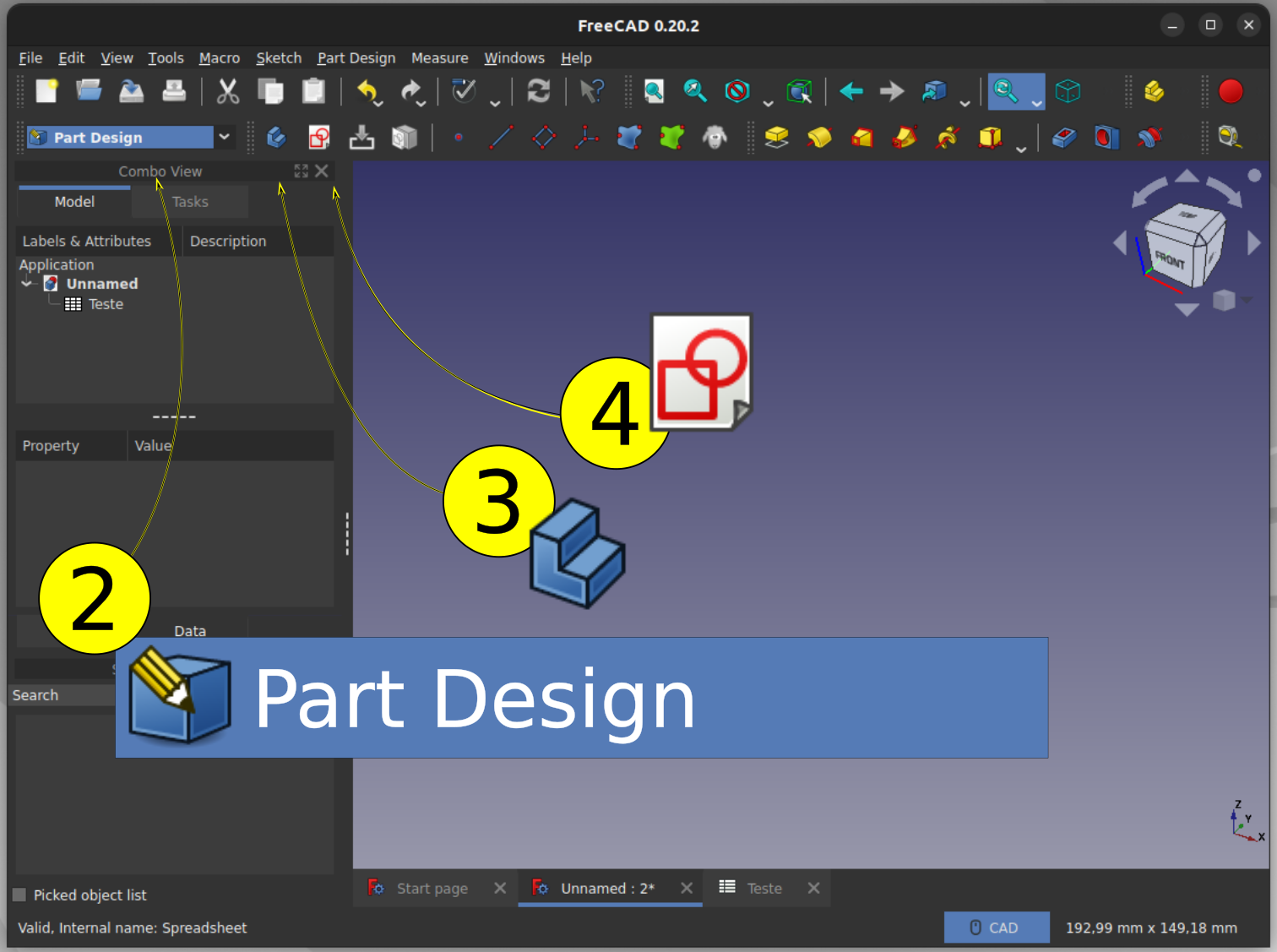1277x952 pixels.
Task: Open the Macro menu
Action: pyautogui.click(x=220, y=57)
